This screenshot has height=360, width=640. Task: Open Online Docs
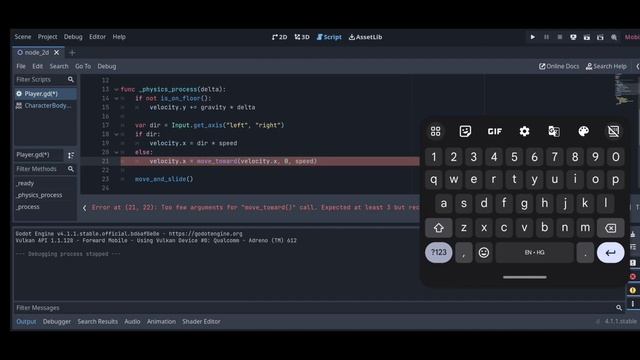click(559, 66)
